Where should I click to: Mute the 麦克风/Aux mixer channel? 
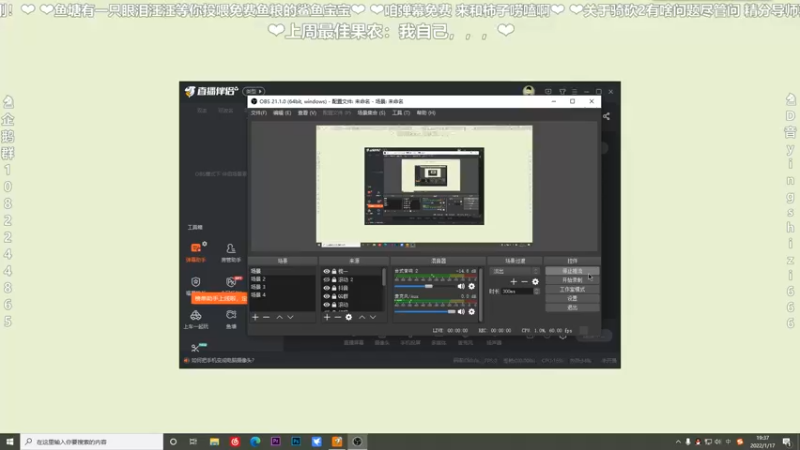click(461, 312)
